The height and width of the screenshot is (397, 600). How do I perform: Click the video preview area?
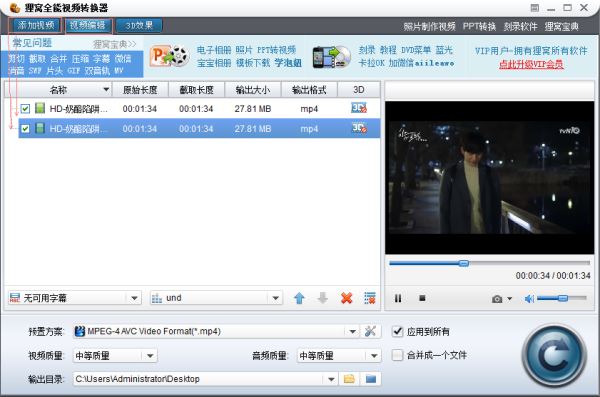click(x=489, y=177)
